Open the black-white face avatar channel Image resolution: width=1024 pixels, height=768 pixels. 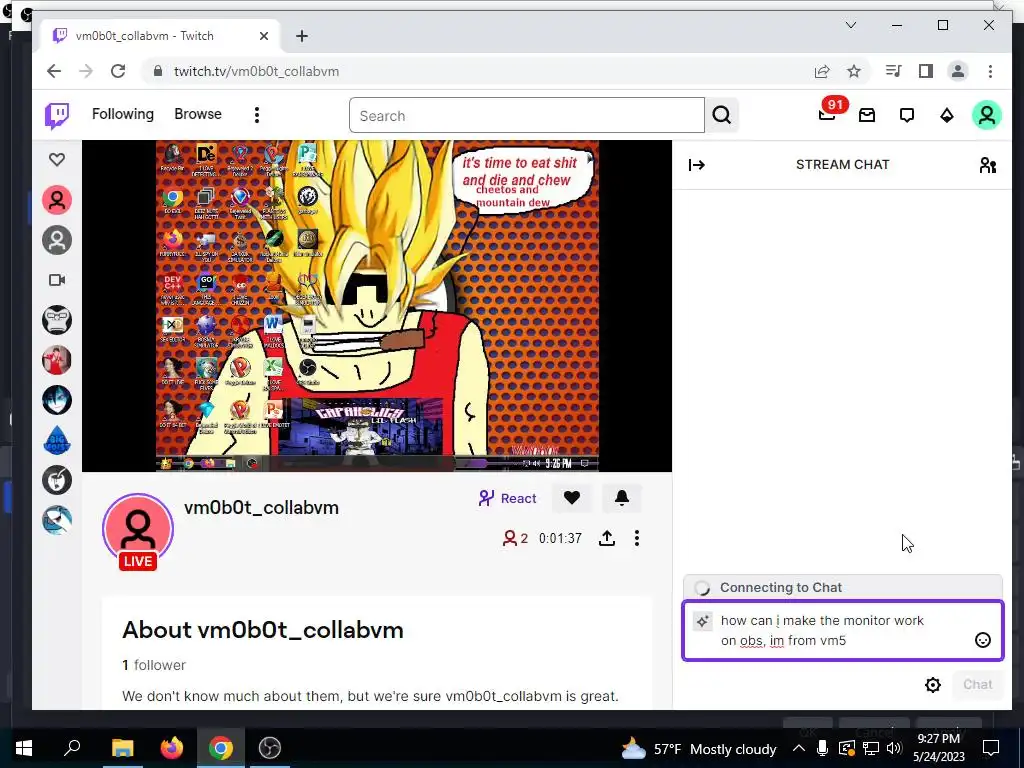pyautogui.click(x=57, y=480)
